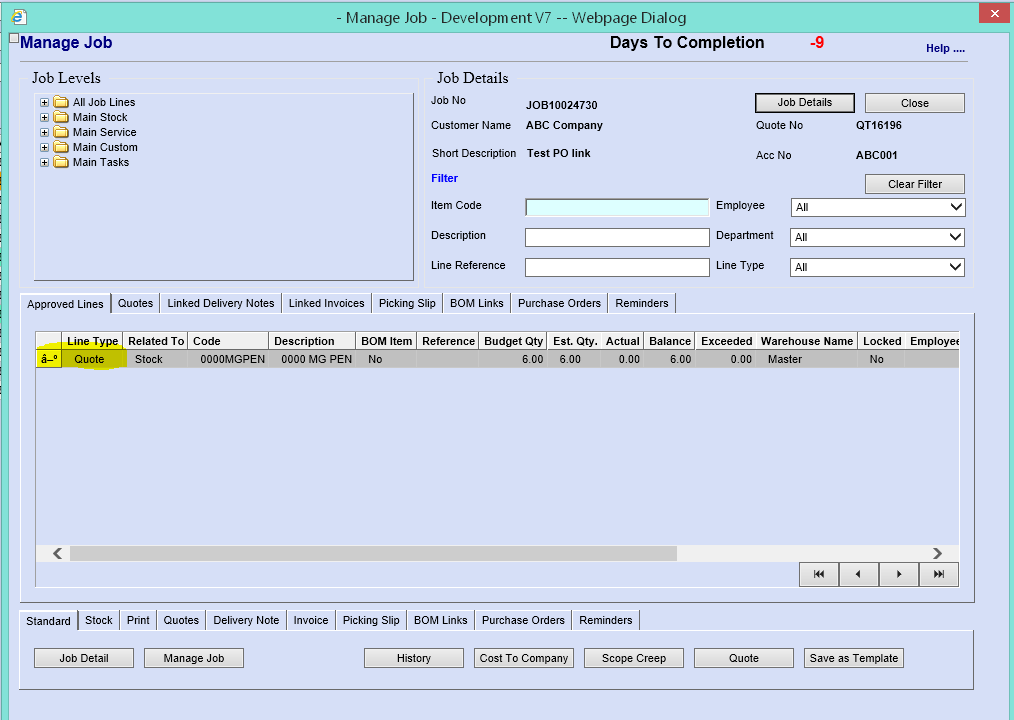This screenshot has height=720, width=1014.
Task: Open the Employee filter dropdown
Action: pos(877,207)
